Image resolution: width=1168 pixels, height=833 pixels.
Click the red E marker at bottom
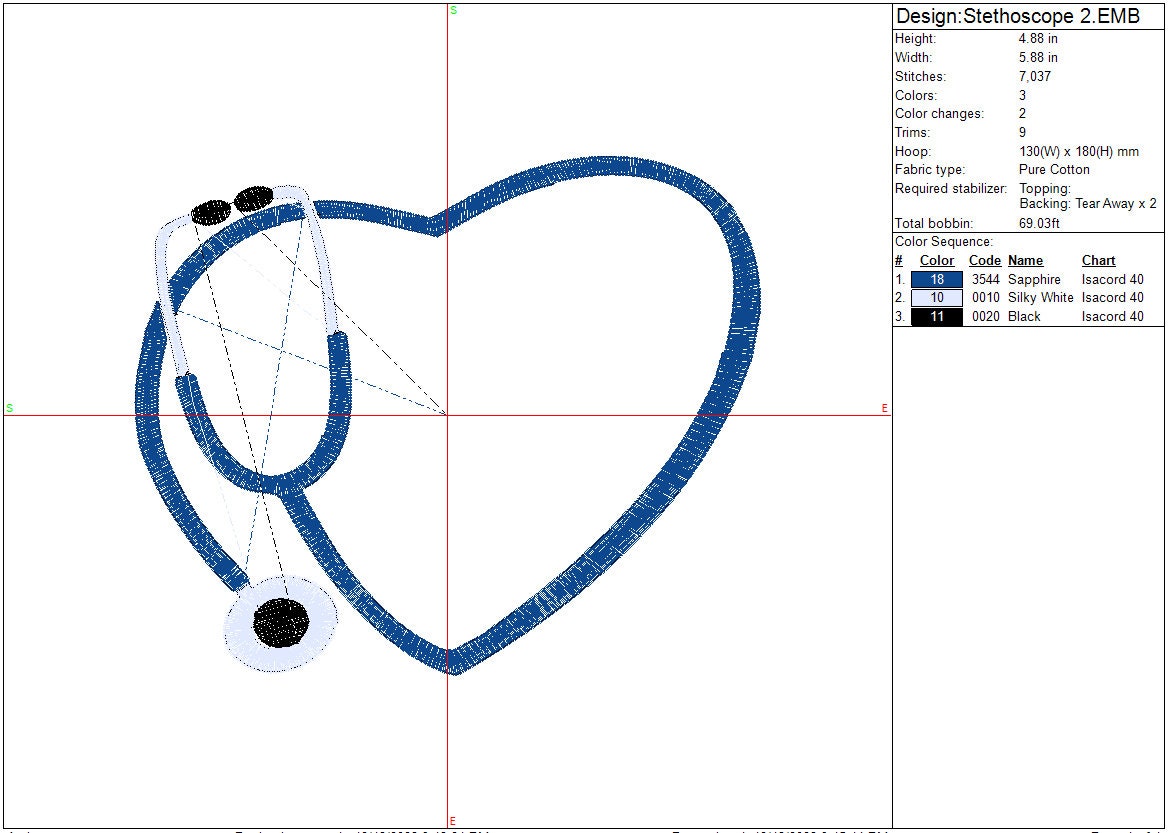pos(453,821)
